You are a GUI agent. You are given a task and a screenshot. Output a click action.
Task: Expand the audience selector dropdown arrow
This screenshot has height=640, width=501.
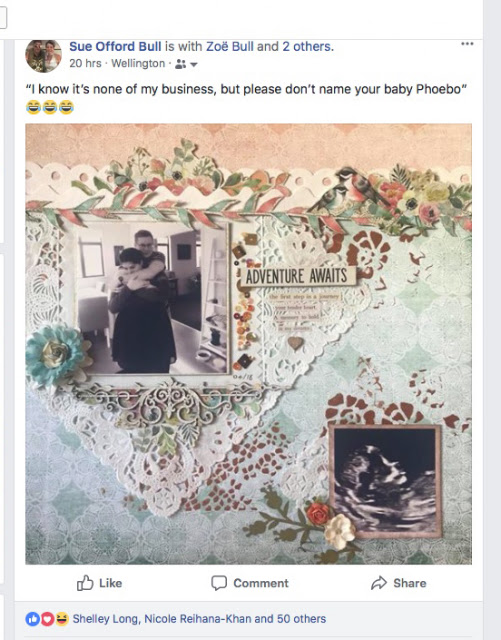pyautogui.click(x=194, y=64)
